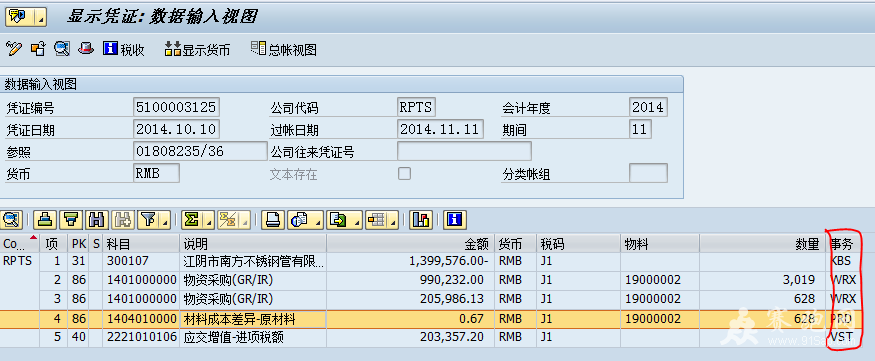Viewport: 875px width, 361px height.
Task: Click the set filter funnel icon
Action: click(x=147, y=220)
